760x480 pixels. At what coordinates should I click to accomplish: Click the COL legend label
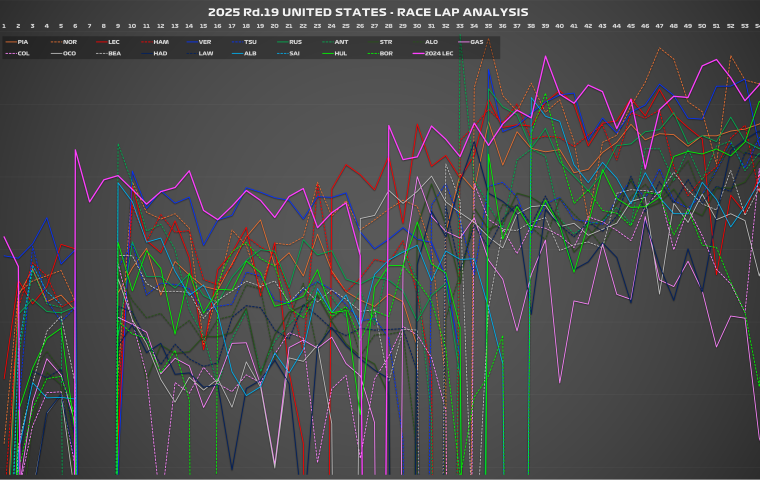coord(23,52)
